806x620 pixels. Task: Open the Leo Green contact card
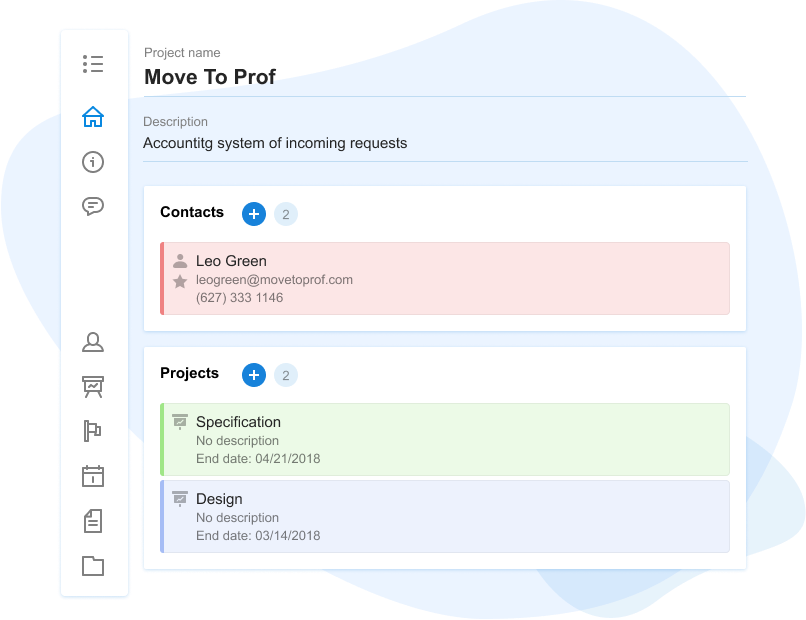[x=450, y=279]
